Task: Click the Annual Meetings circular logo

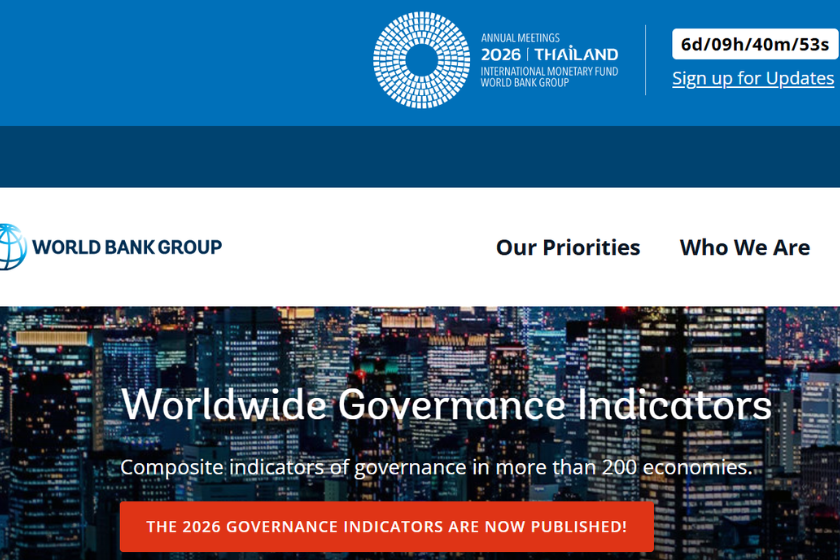Action: click(x=422, y=60)
